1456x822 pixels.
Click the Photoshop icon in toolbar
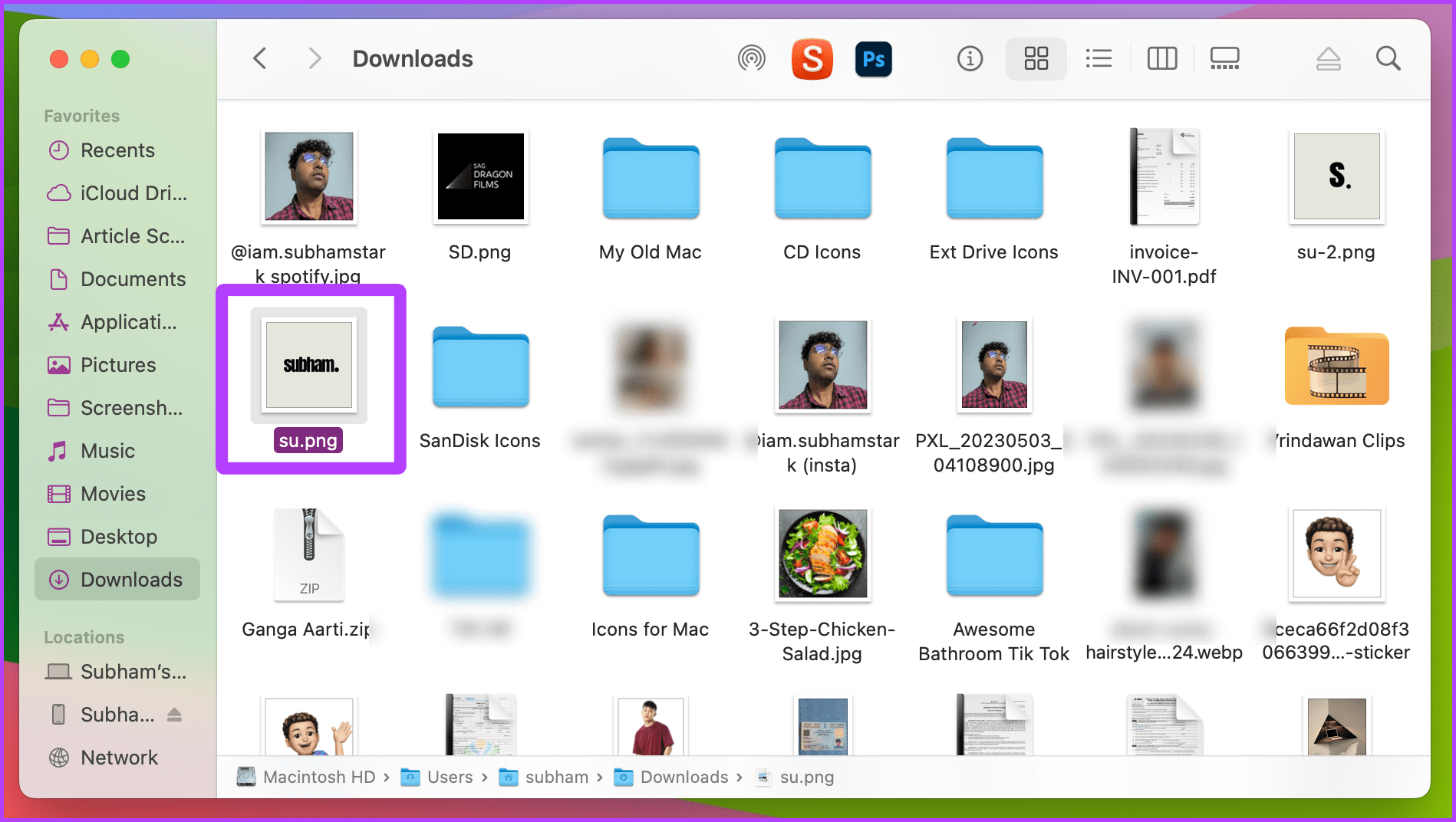[x=873, y=58]
